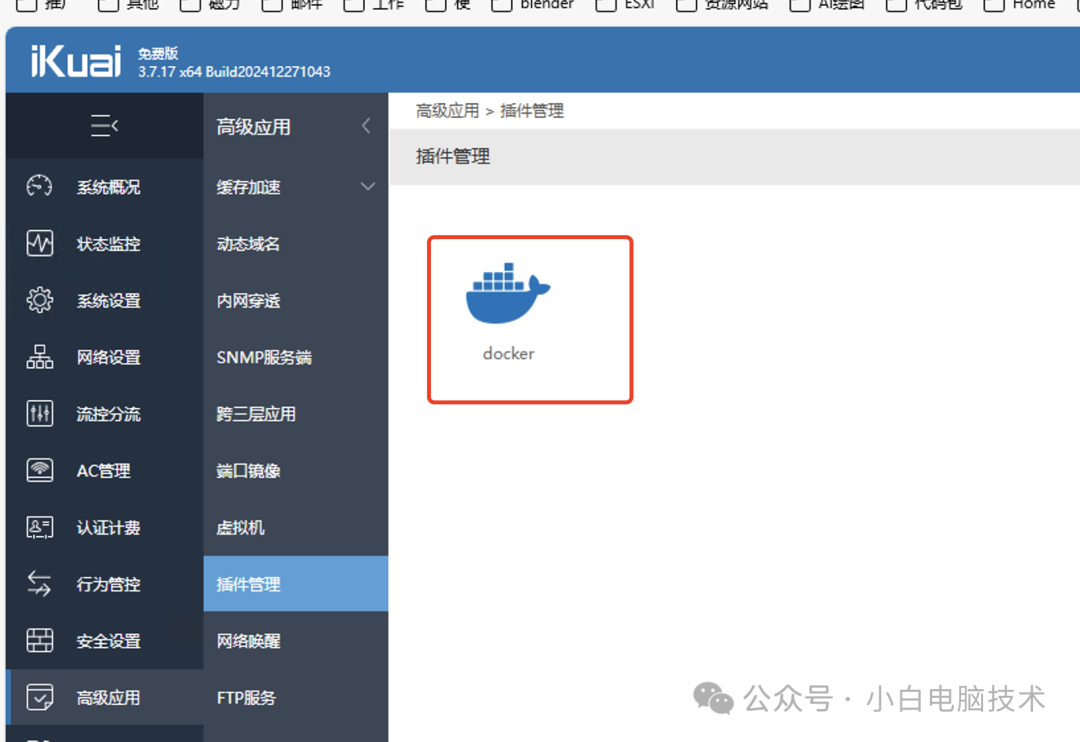Click 插件管理 breadcrumb text

tap(532, 110)
